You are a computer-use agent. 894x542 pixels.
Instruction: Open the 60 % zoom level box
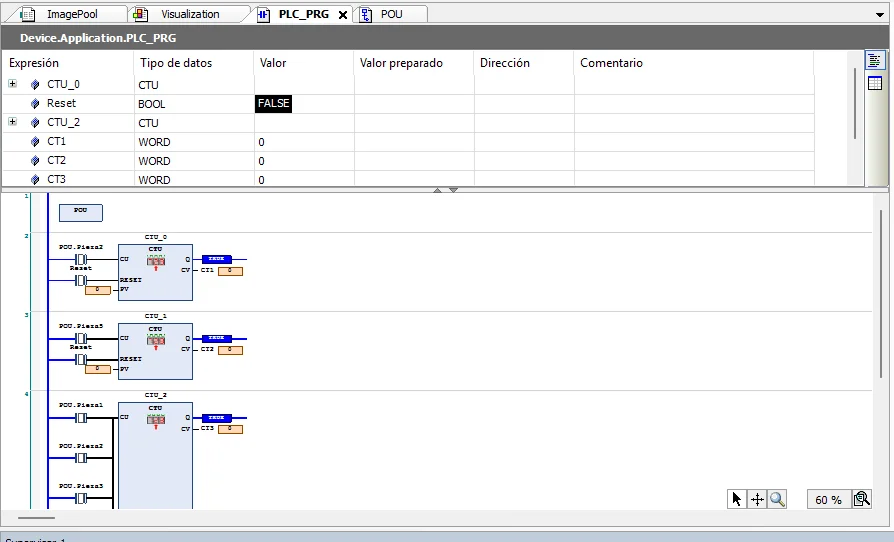coord(828,499)
